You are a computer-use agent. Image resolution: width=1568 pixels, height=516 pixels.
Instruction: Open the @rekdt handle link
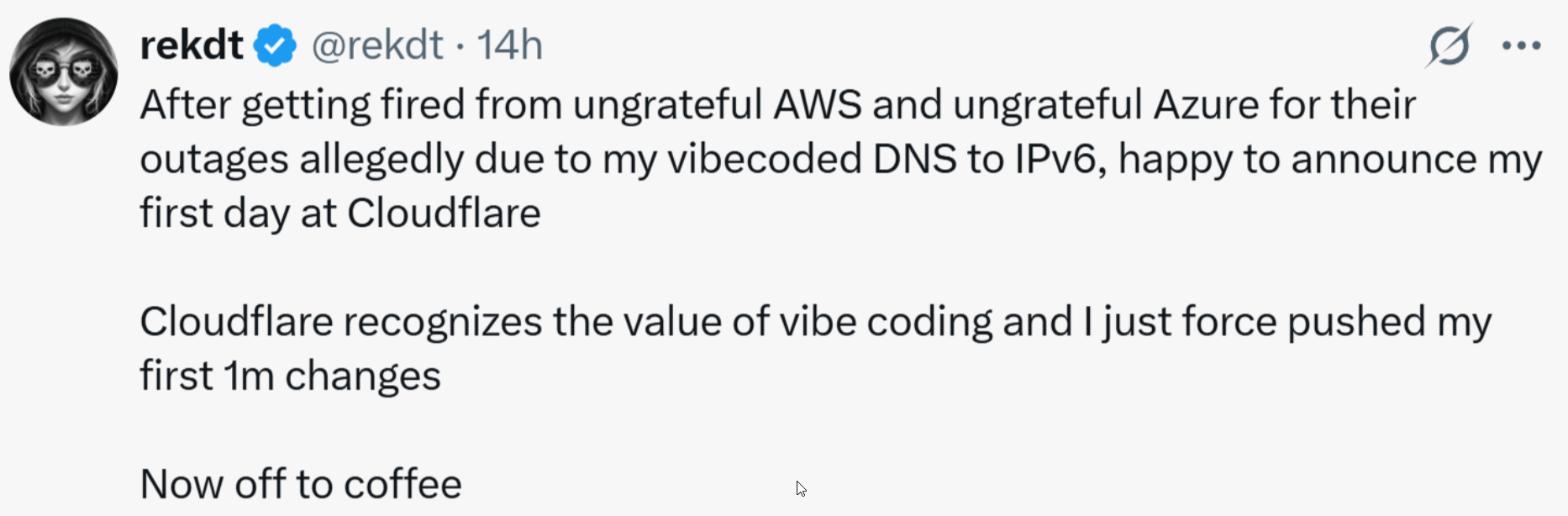pos(377,45)
